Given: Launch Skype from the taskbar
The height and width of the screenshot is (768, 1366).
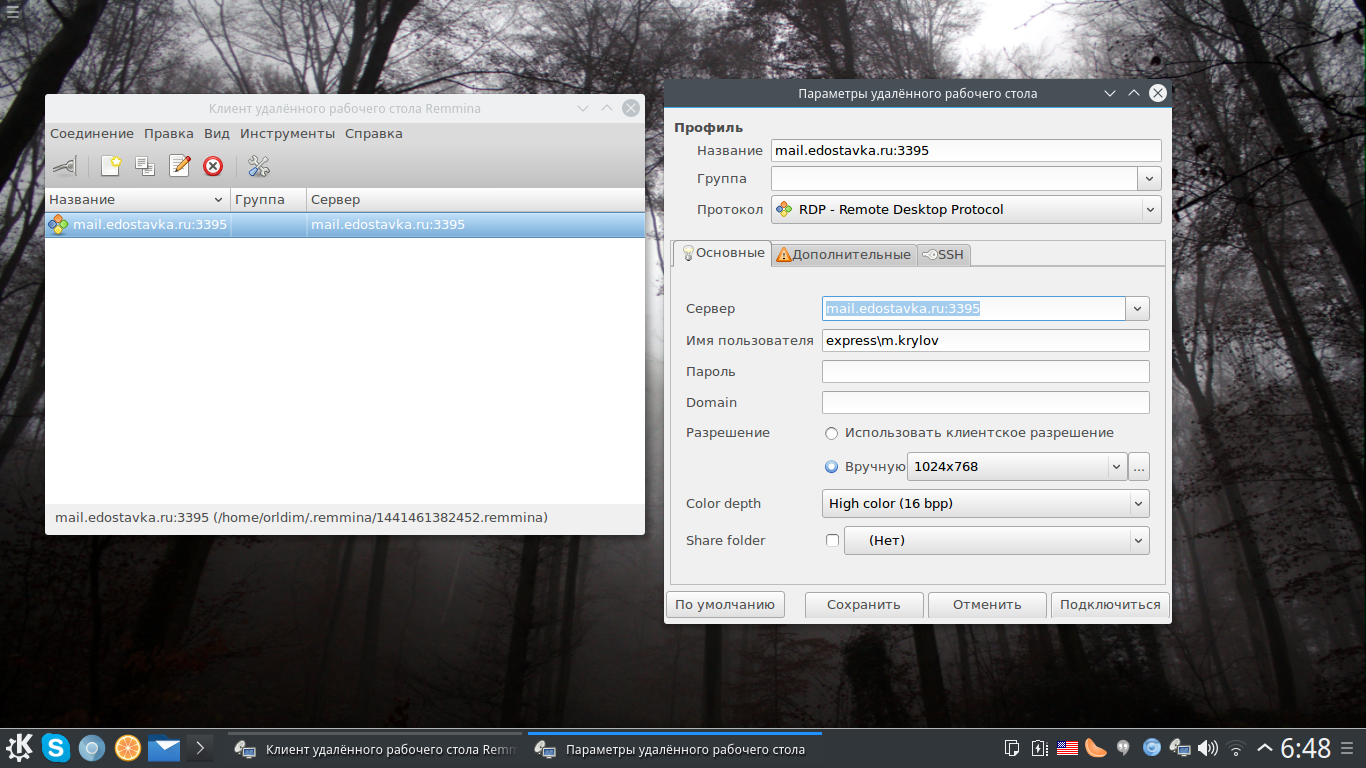Looking at the screenshot, I should (56, 748).
